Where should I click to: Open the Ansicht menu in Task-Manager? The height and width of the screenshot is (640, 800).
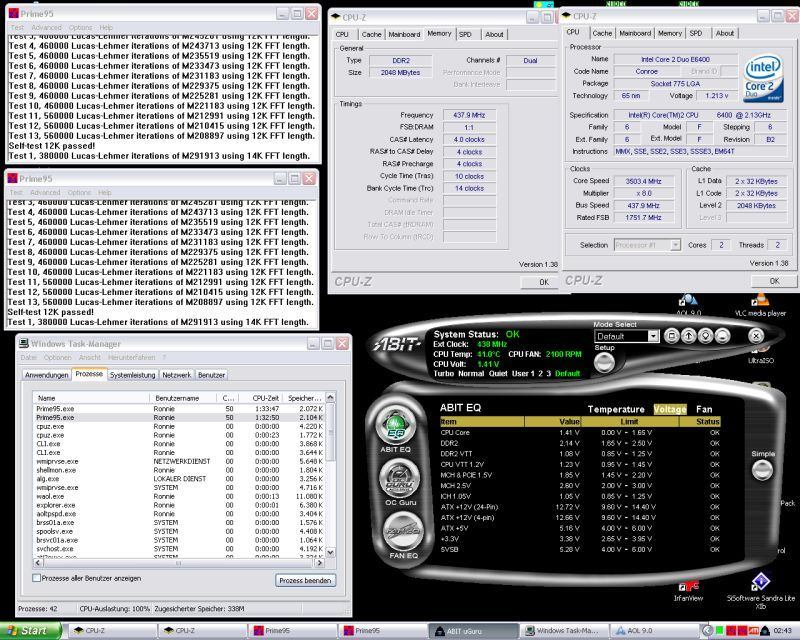(90, 357)
